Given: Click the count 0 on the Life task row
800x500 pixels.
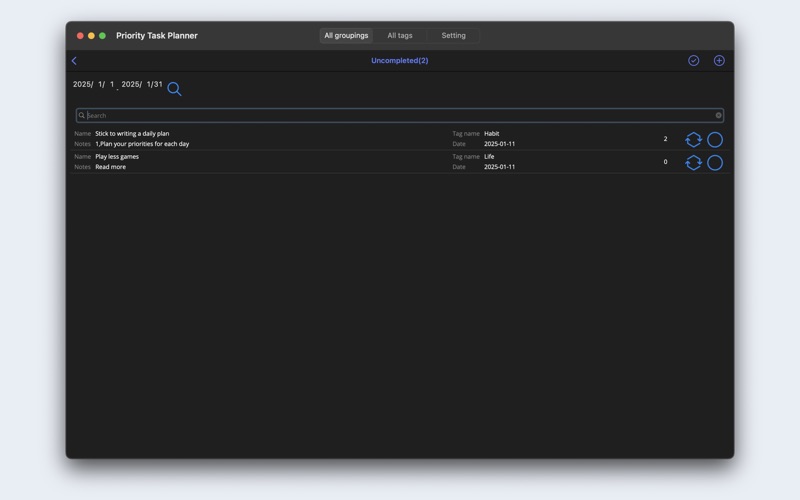Looking at the screenshot, I should tap(665, 162).
